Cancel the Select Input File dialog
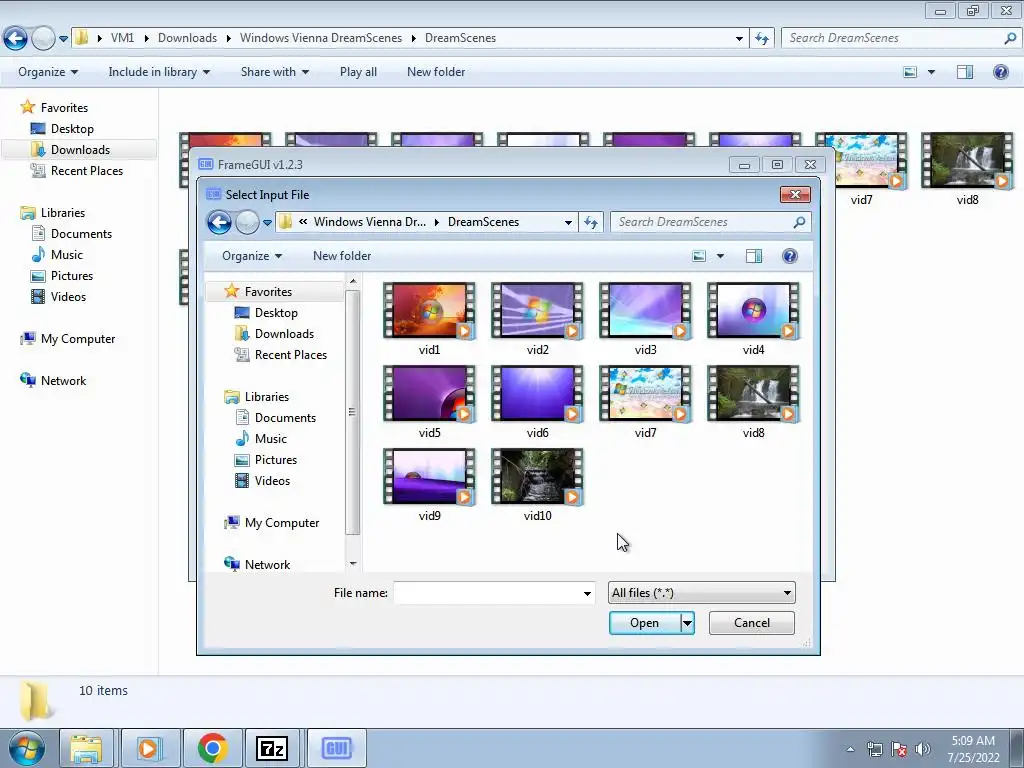 point(752,623)
